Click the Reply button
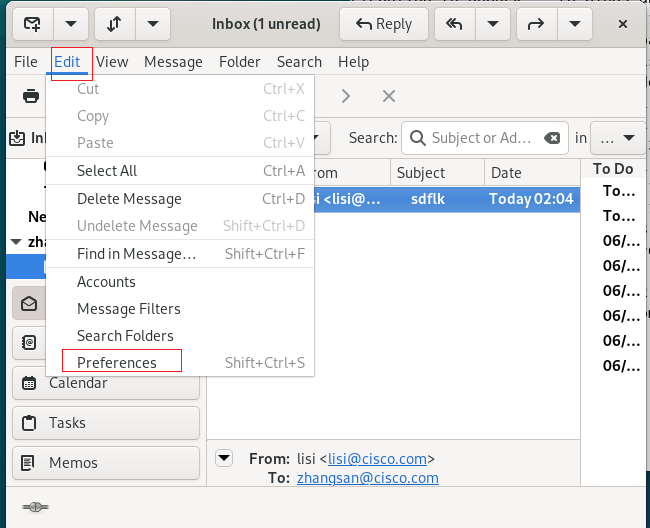This screenshot has height=528, width=650. pos(384,24)
